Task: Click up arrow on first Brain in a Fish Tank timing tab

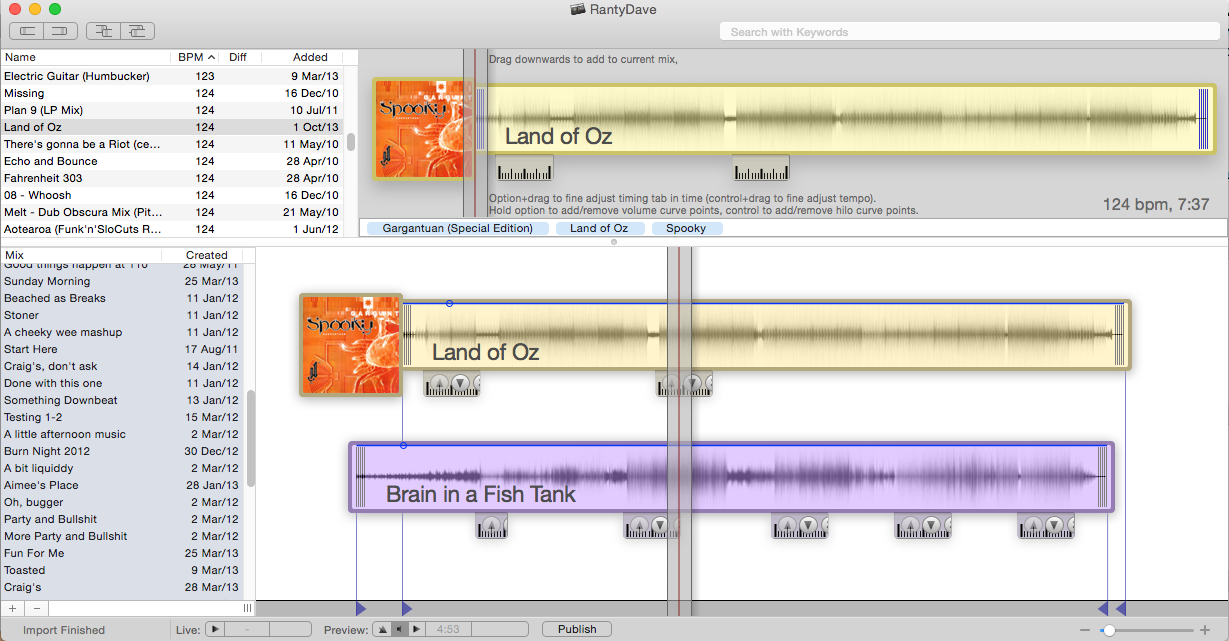Action: [493, 525]
